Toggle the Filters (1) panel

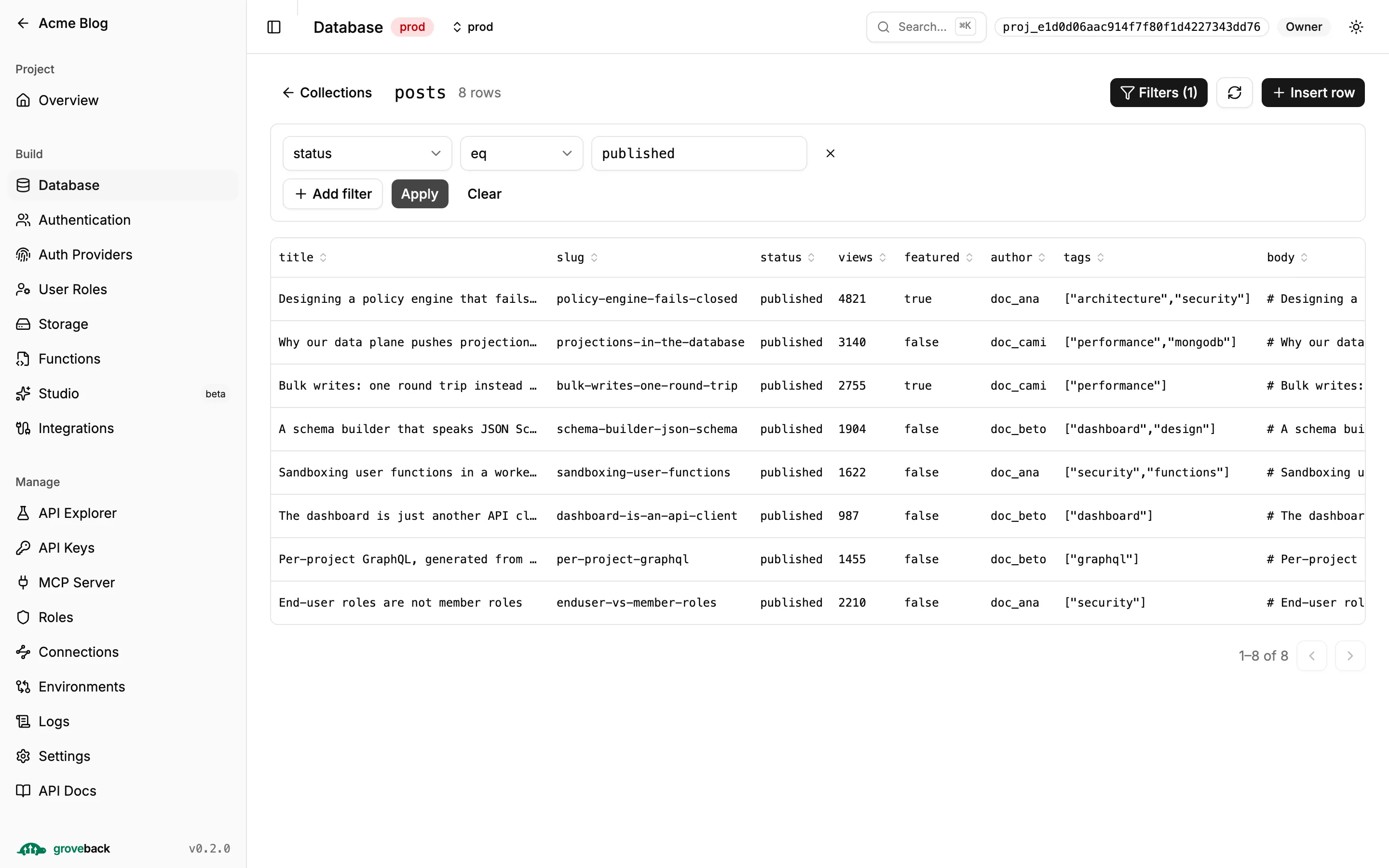[1158, 93]
